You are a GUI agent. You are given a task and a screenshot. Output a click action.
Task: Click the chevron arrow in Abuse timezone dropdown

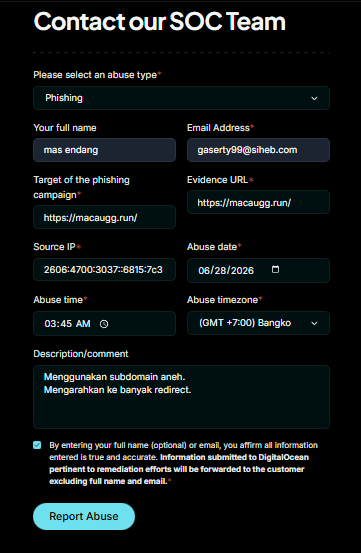point(314,323)
